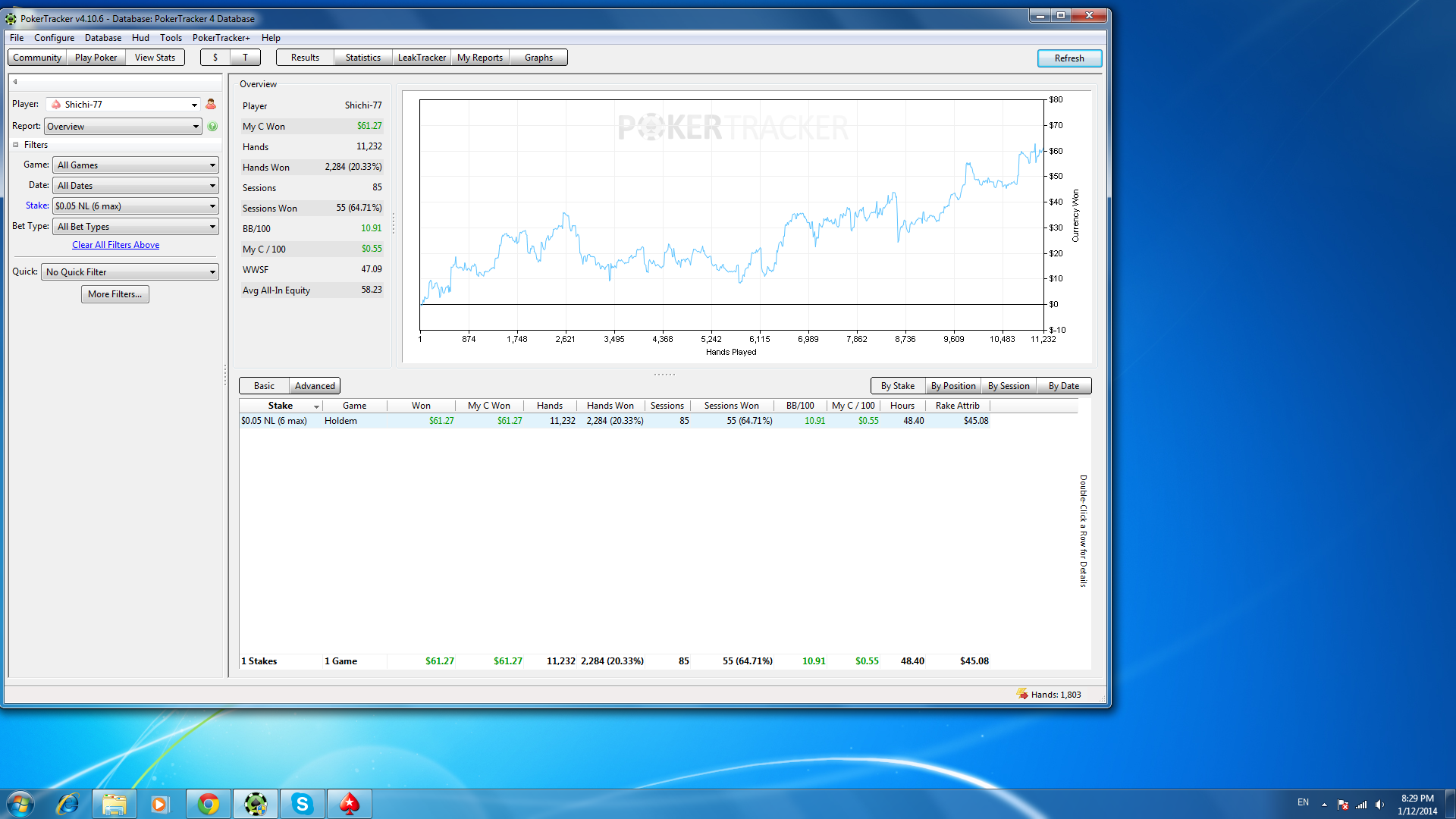Screen dimensions: 1456x819
Task: Collapse the Filters section
Action: 16,145
